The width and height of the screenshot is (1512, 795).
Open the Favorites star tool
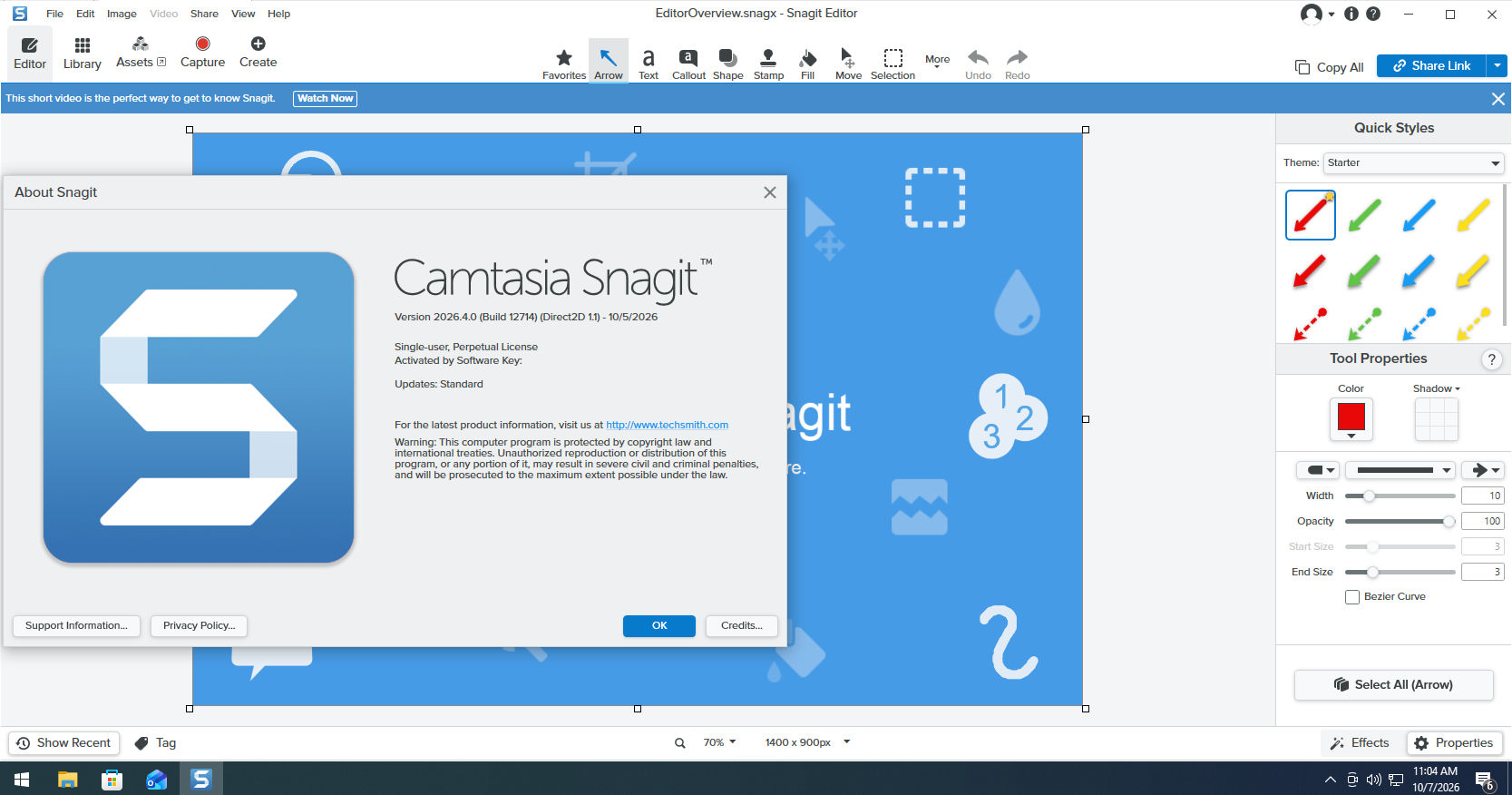click(564, 62)
